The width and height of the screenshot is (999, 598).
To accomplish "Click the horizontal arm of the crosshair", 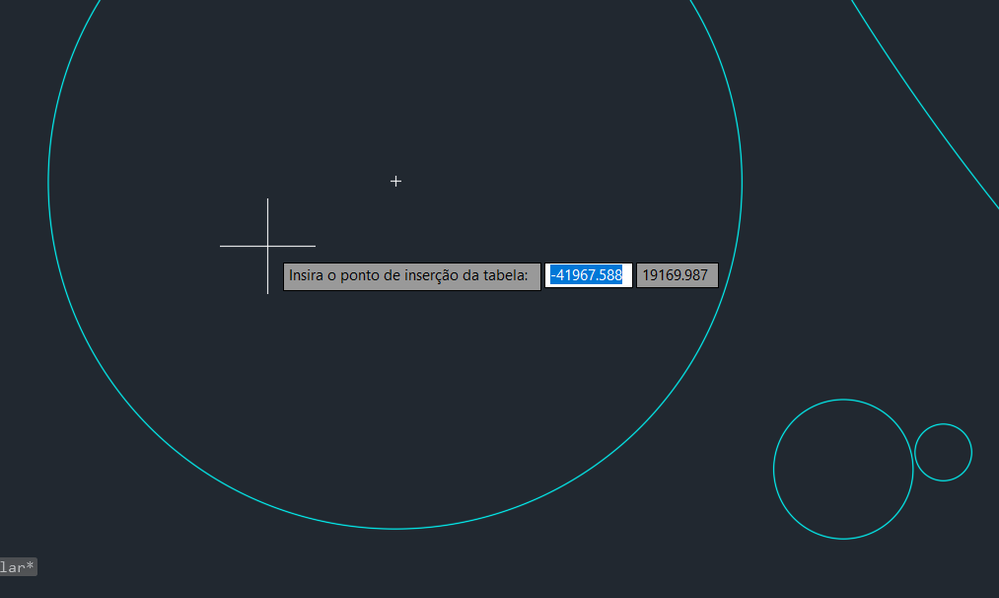I will pyautogui.click(x=293, y=246).
